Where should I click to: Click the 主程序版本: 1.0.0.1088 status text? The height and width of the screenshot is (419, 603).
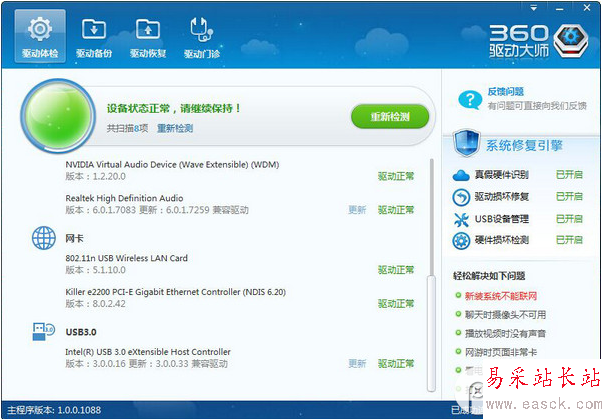click(54, 410)
